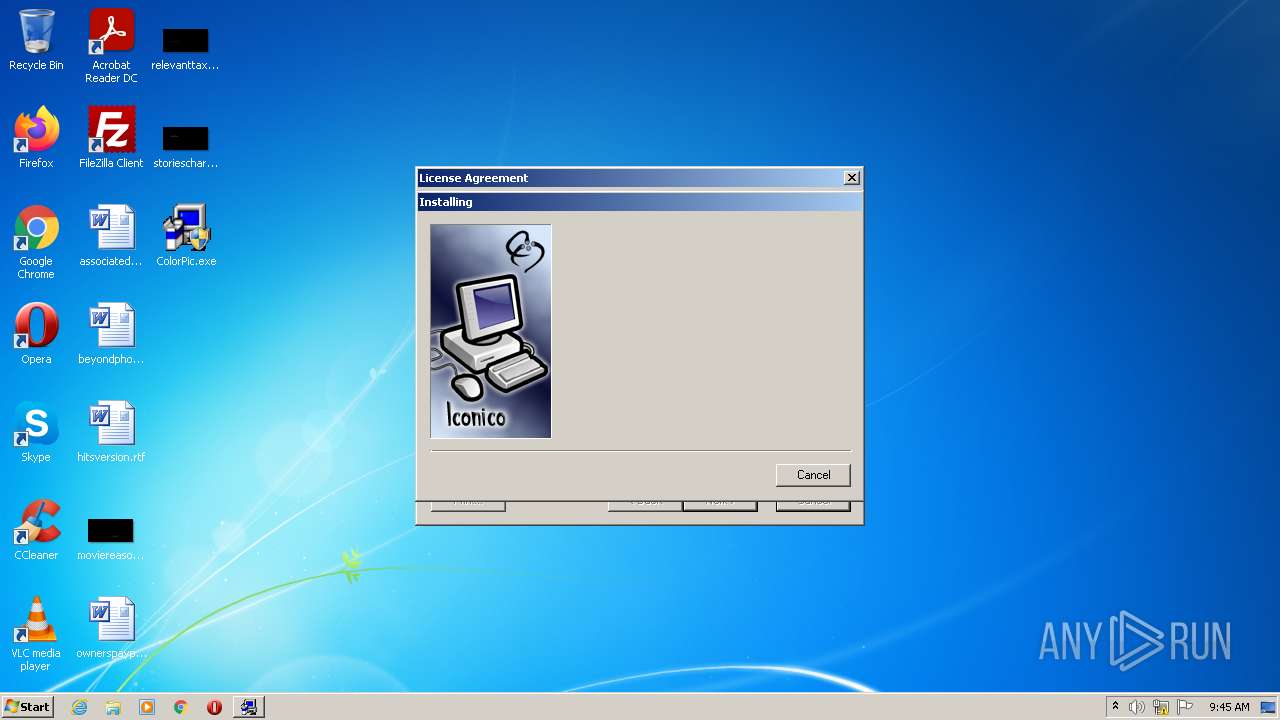Image resolution: width=1280 pixels, height=720 pixels.
Task: Switch to the installer taskbar item
Action: click(248, 707)
